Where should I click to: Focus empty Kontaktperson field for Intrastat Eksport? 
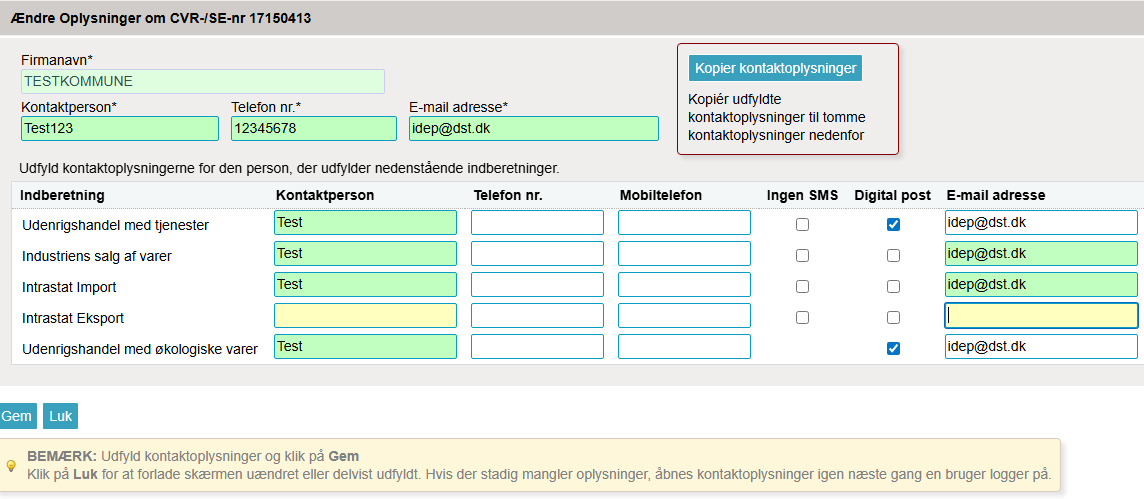click(x=365, y=316)
